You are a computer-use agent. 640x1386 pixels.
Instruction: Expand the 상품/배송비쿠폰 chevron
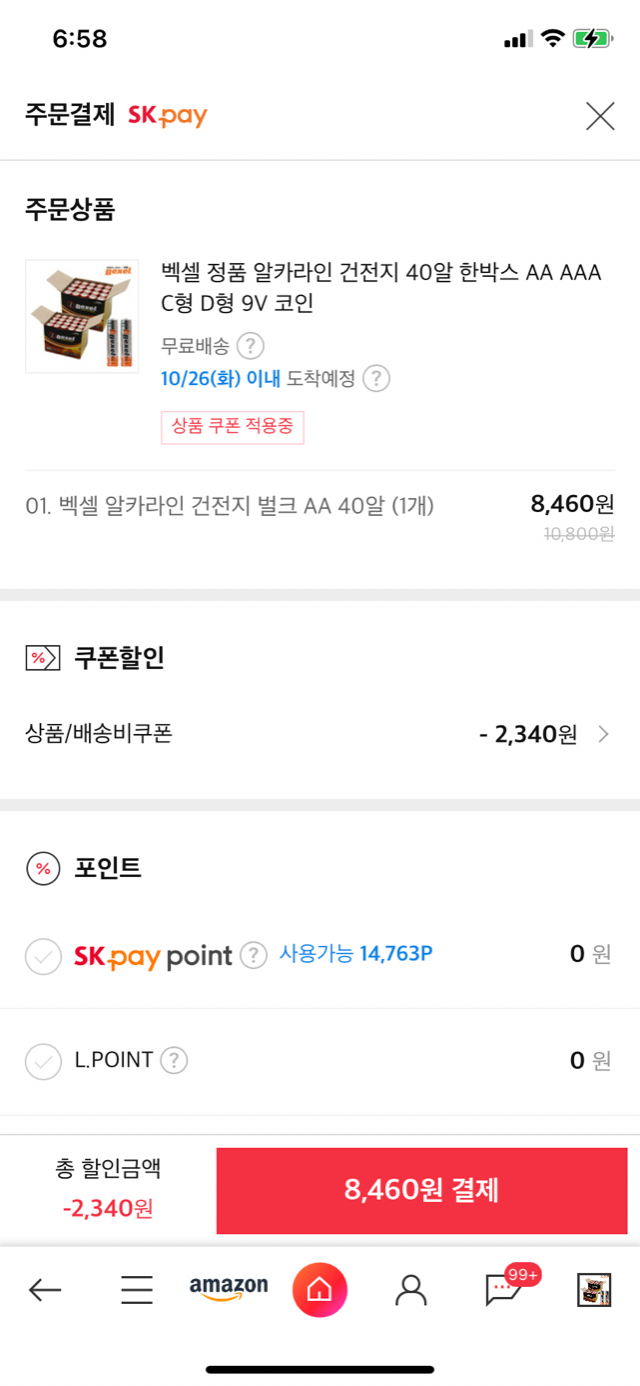[603, 734]
